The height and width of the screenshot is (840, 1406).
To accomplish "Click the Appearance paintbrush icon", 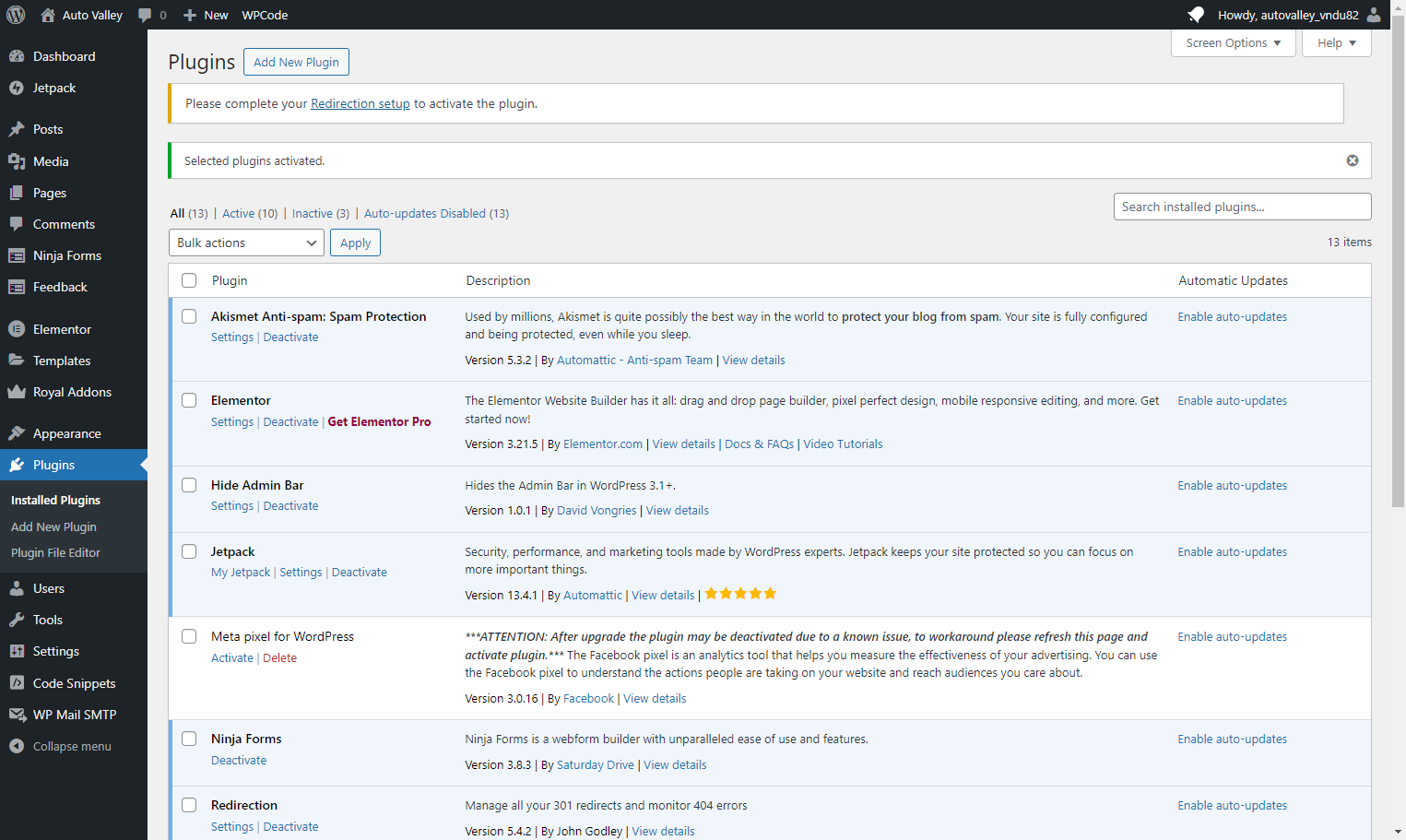I will pyautogui.click(x=17, y=433).
